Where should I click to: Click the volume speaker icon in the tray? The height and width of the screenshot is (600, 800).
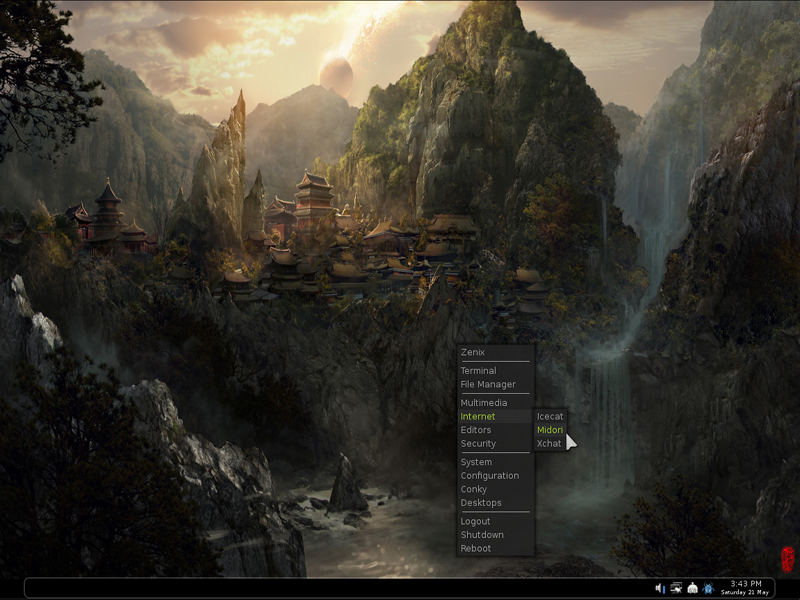[660, 588]
